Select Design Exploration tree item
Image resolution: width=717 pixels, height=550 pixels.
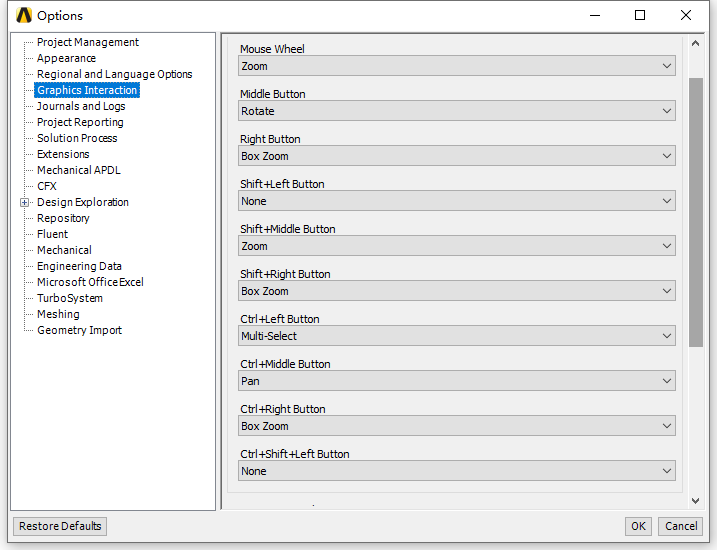click(x=83, y=202)
